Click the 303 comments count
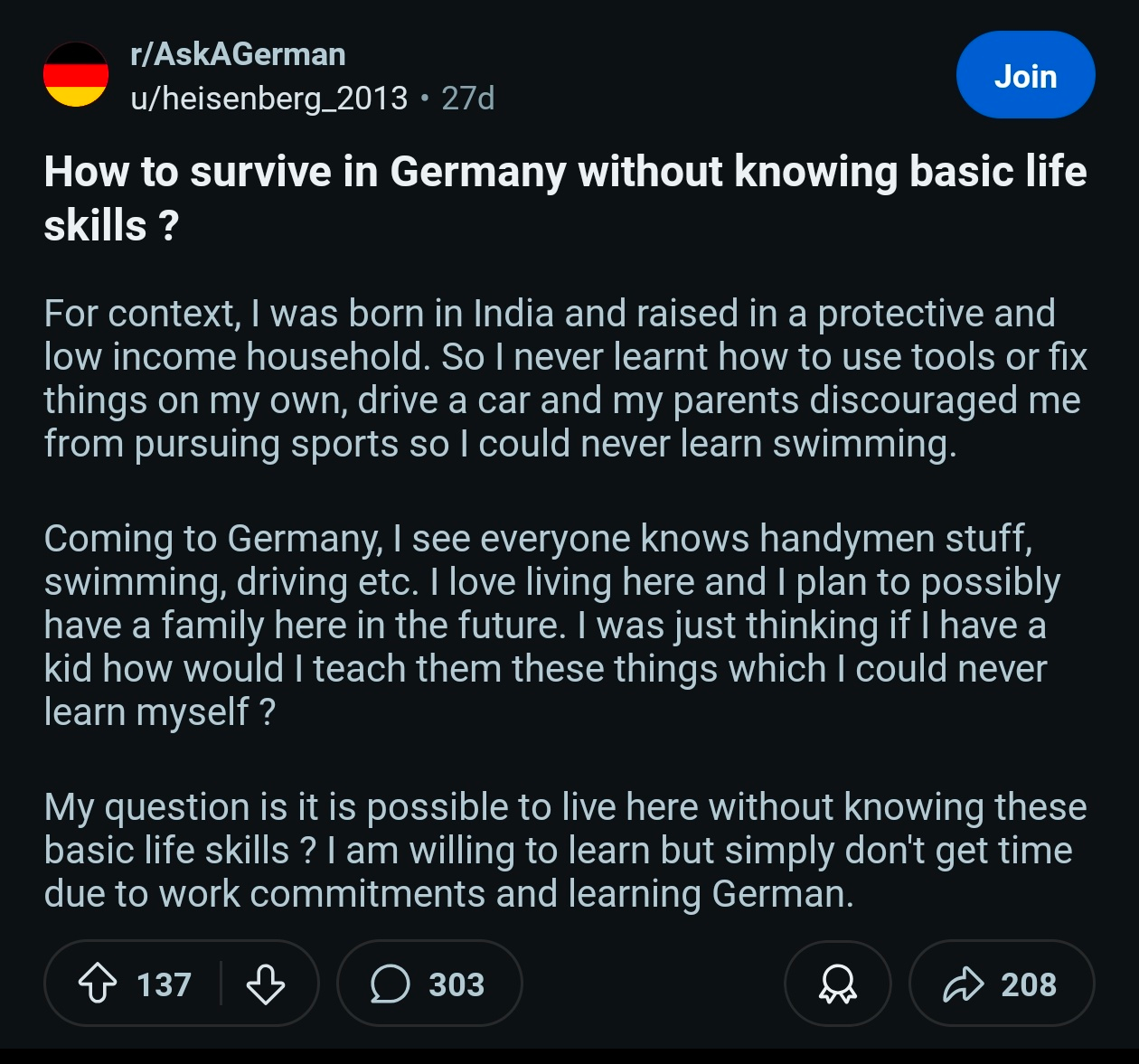 (x=457, y=984)
